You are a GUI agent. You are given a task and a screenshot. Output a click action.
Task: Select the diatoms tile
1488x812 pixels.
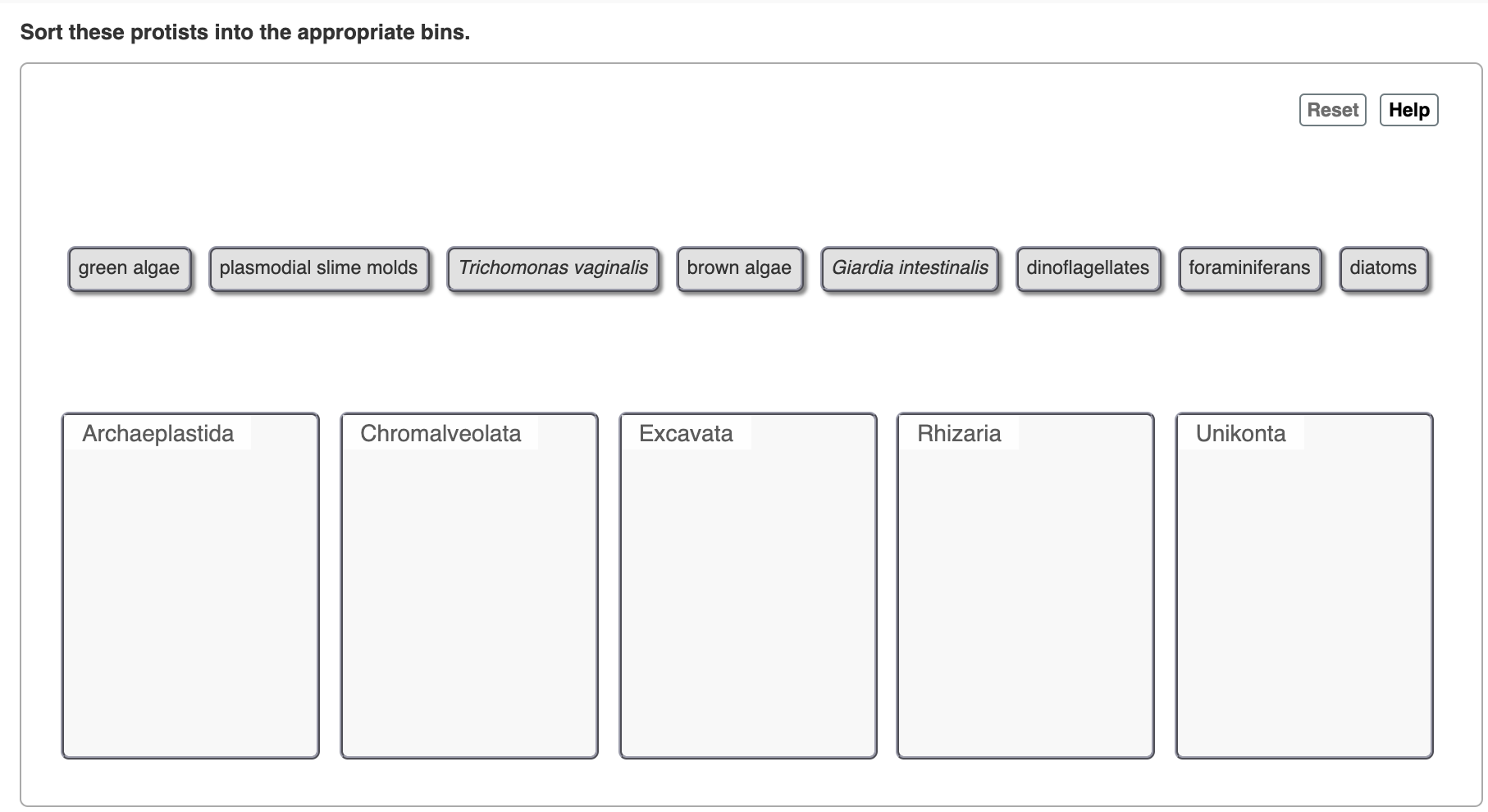1383,267
